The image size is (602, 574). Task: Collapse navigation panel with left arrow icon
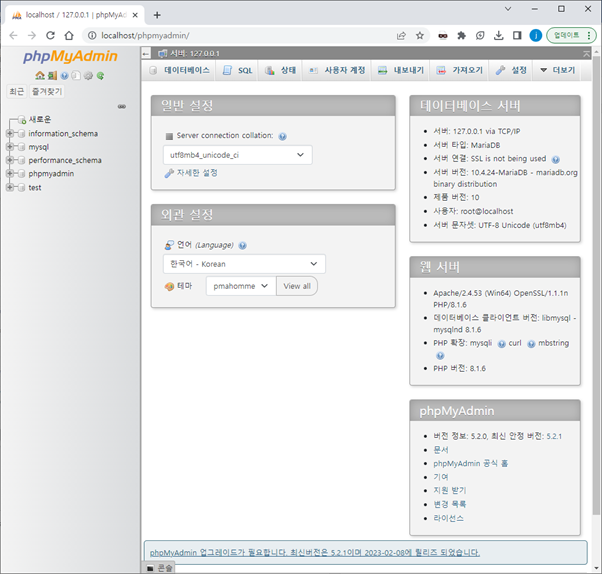(x=146, y=54)
